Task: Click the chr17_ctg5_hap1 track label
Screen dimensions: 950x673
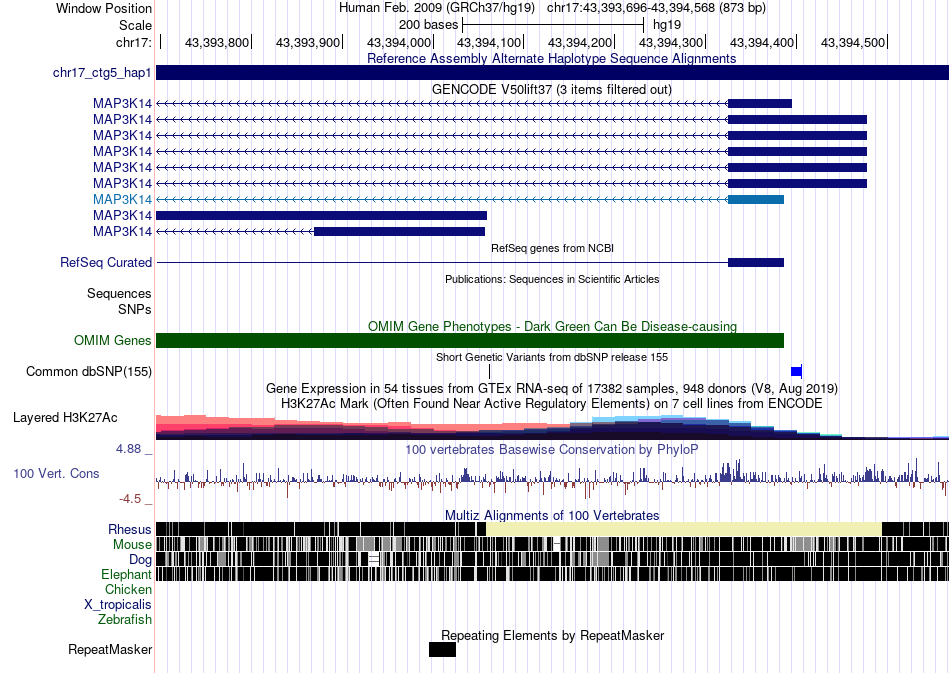Action: pos(102,73)
